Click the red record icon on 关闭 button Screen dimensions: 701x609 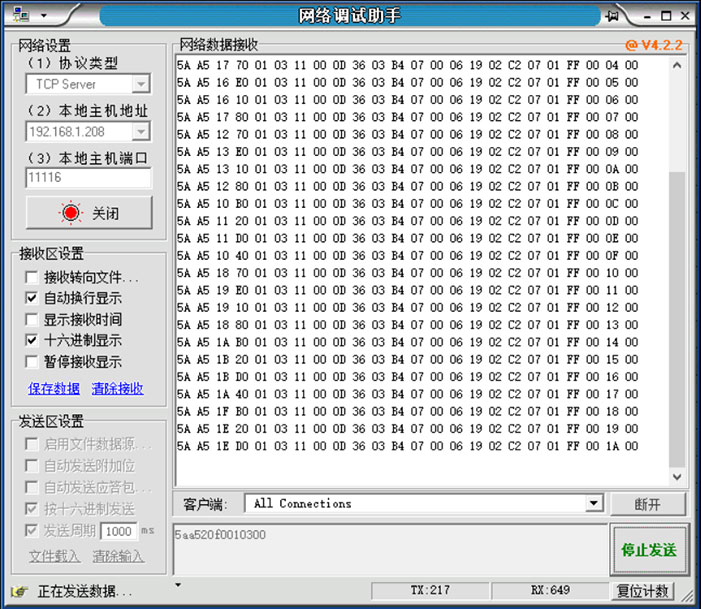pos(71,213)
